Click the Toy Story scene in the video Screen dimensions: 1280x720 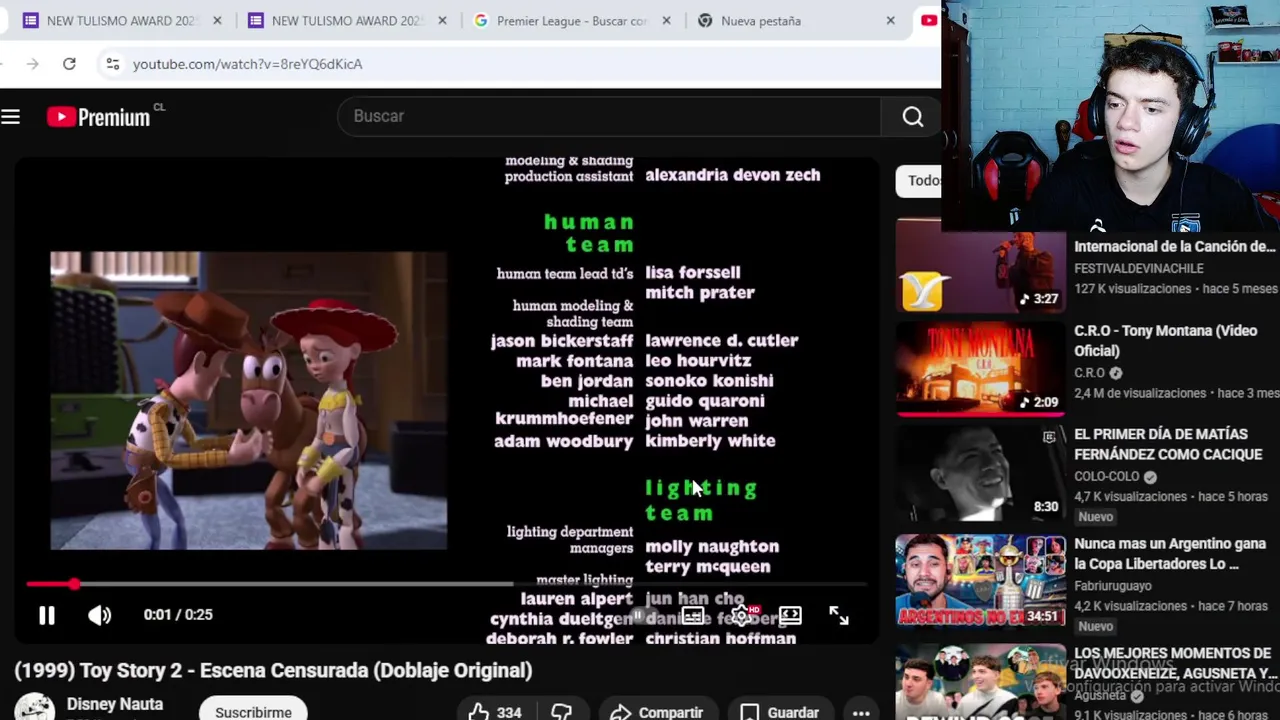pyautogui.click(x=248, y=401)
